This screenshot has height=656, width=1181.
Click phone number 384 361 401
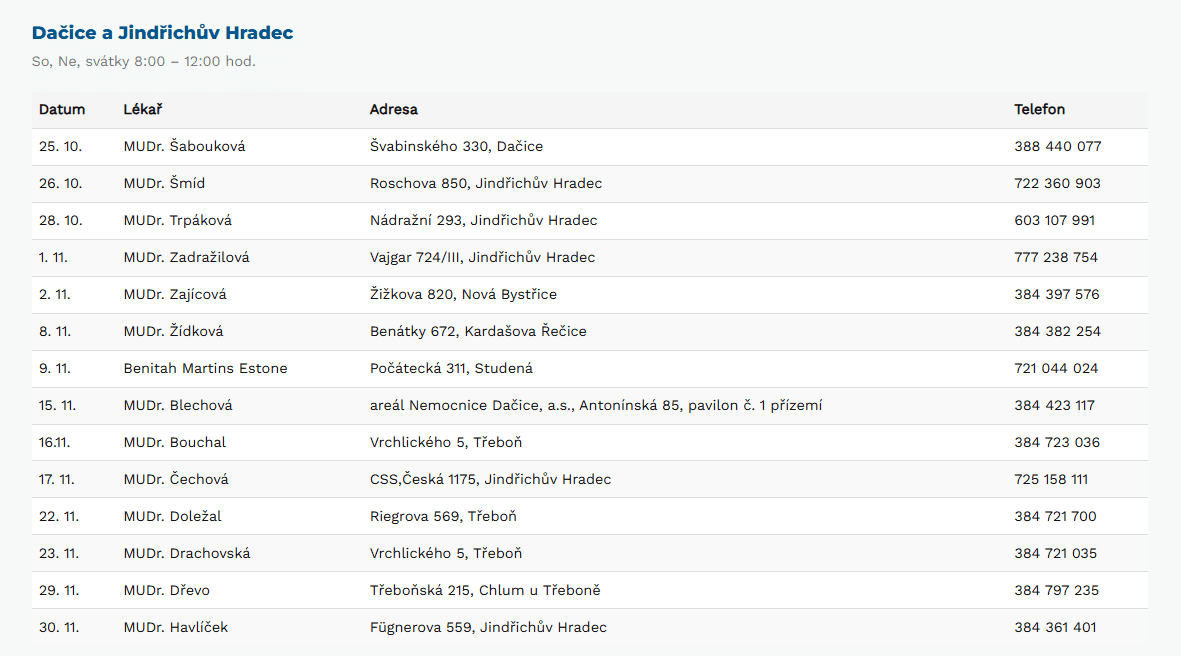pos(1055,628)
